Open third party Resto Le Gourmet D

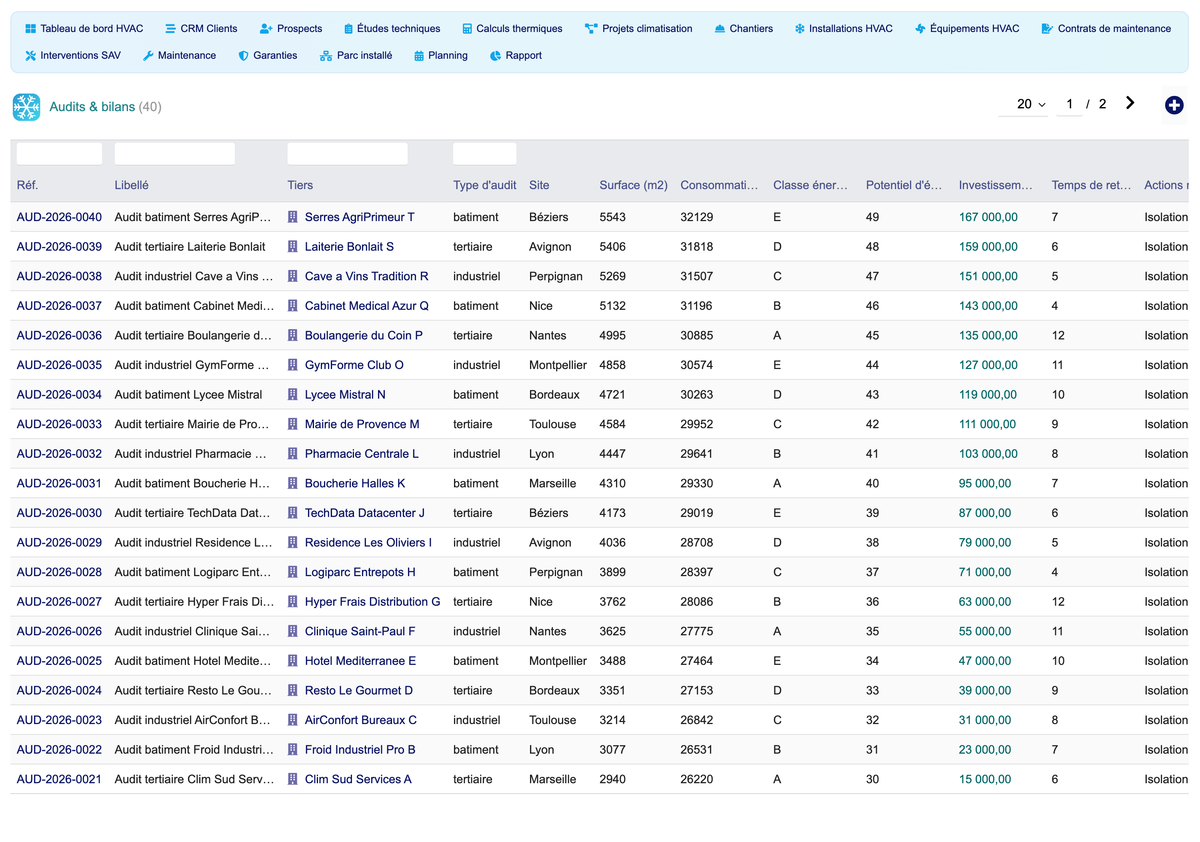tap(359, 691)
